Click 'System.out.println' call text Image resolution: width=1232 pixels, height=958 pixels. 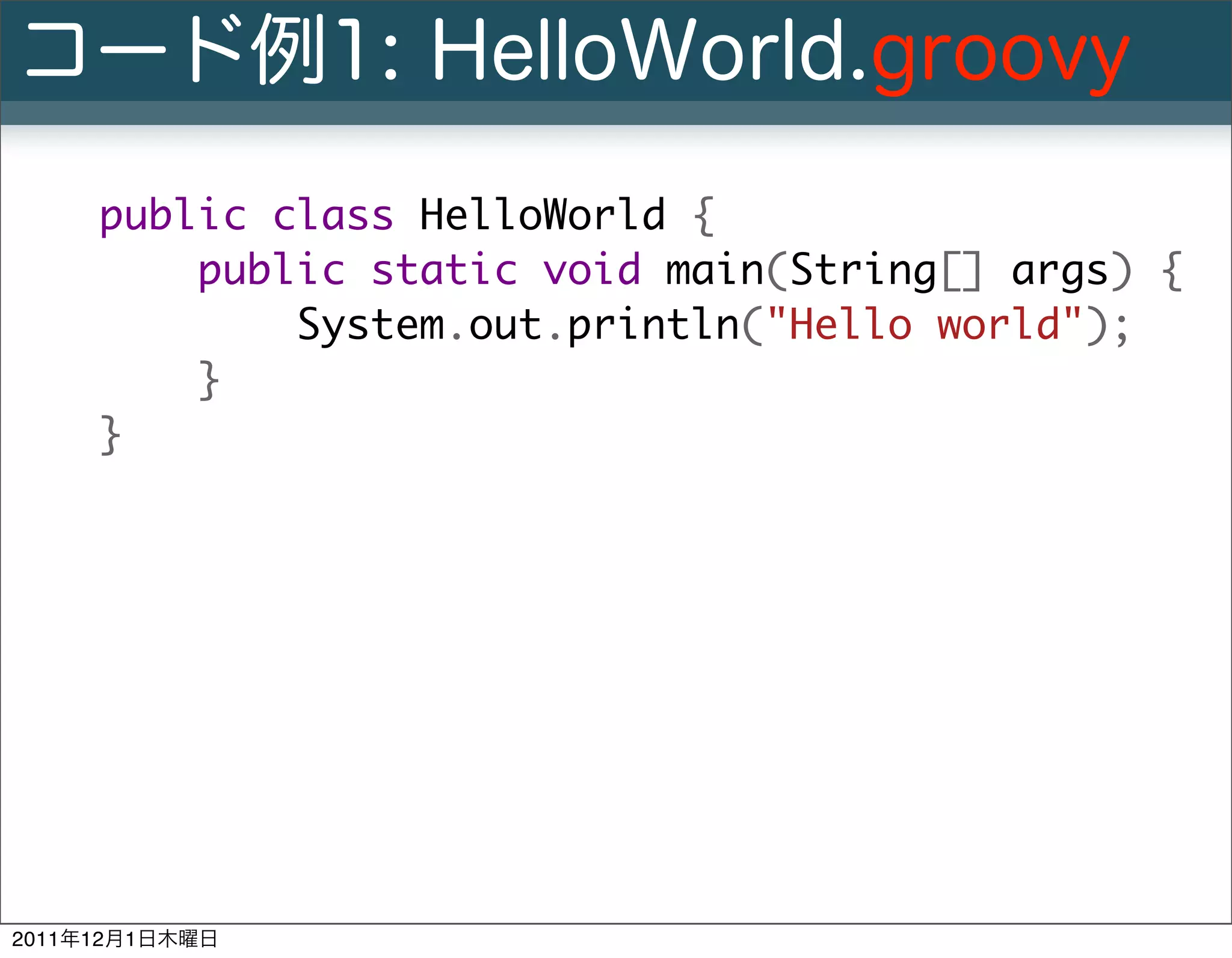(519, 325)
